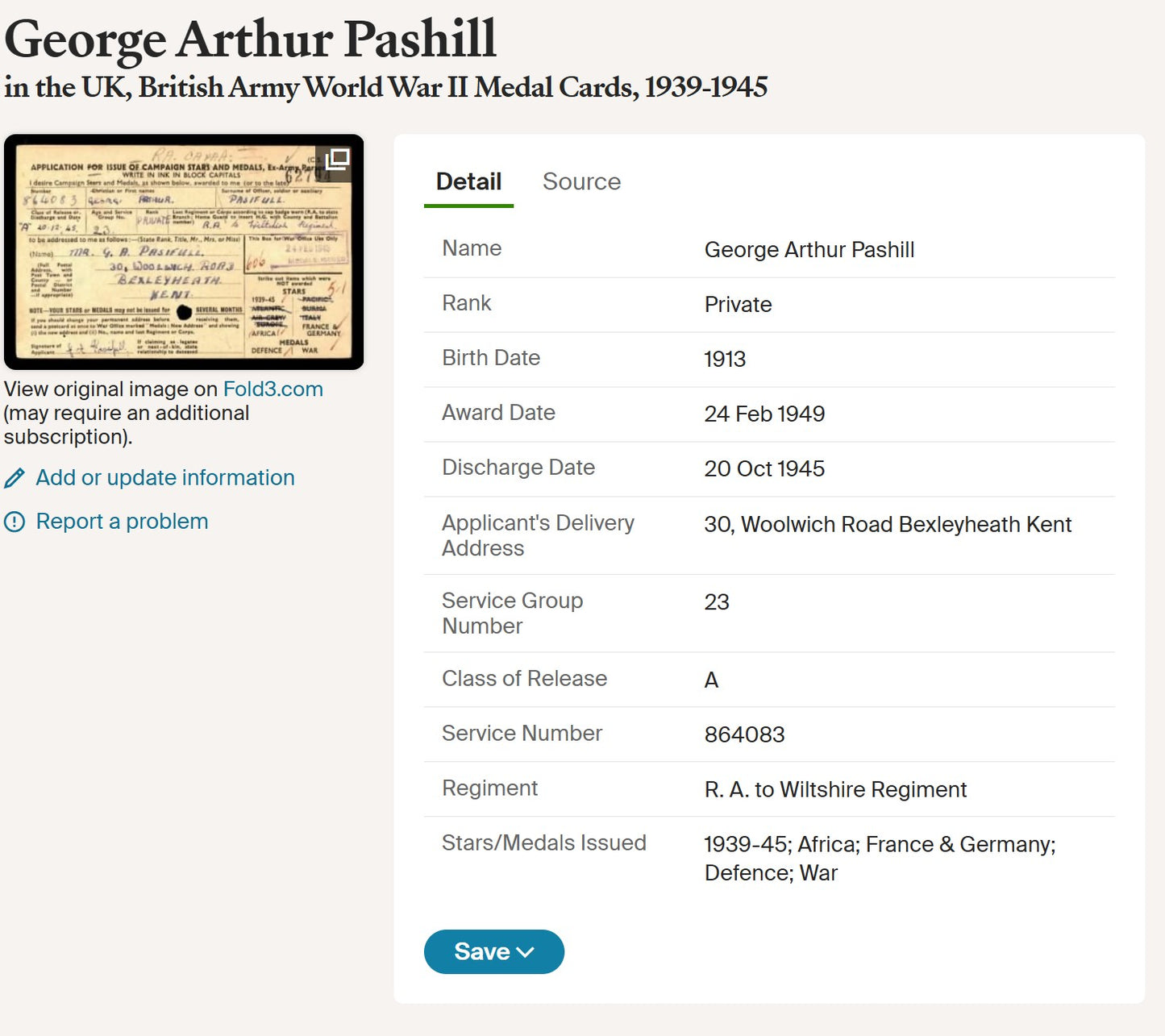Open the medal card image thumbnail
Viewport: 1165px width, 1036px height.
click(184, 252)
